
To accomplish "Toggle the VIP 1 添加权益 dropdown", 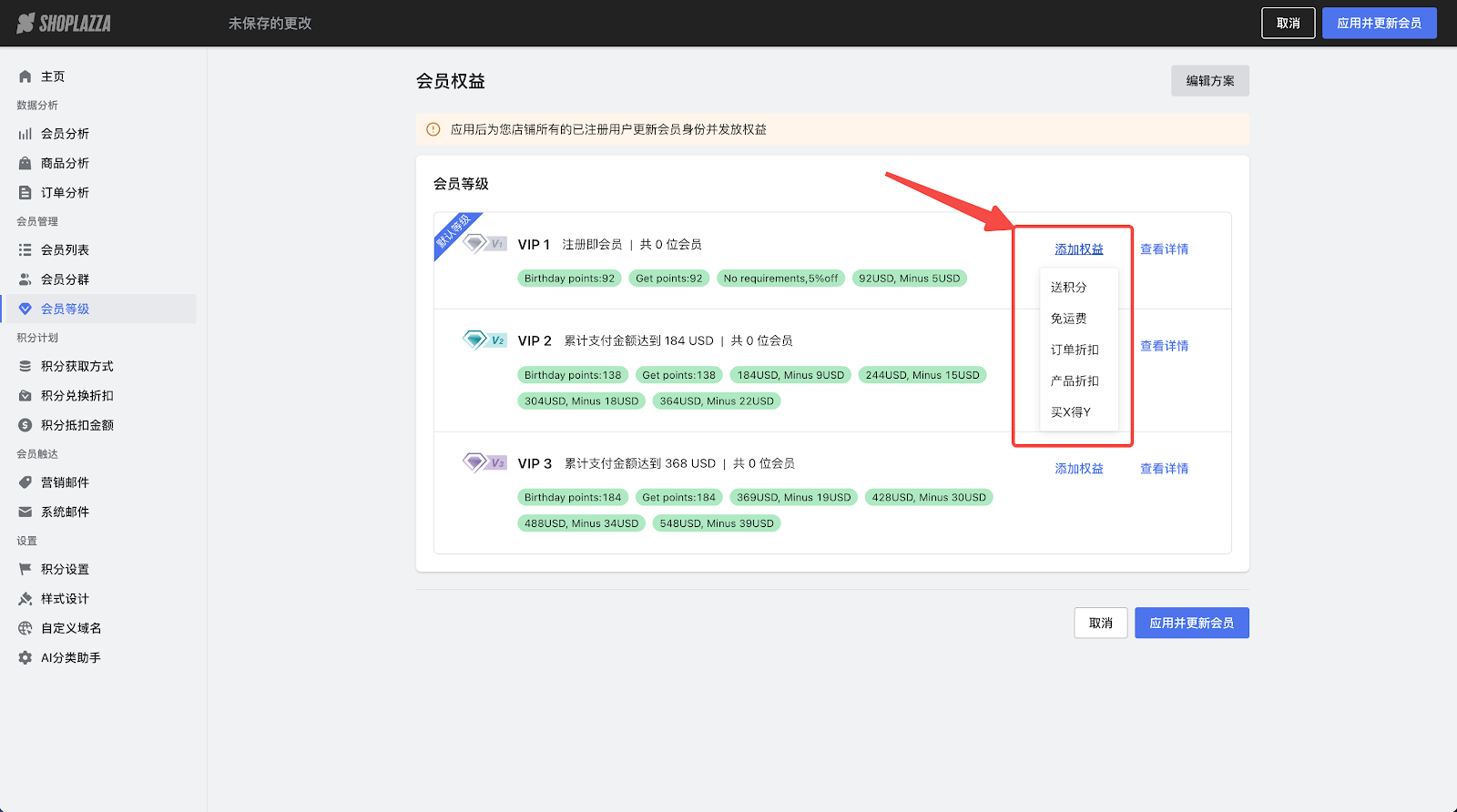I will pyautogui.click(x=1079, y=249).
